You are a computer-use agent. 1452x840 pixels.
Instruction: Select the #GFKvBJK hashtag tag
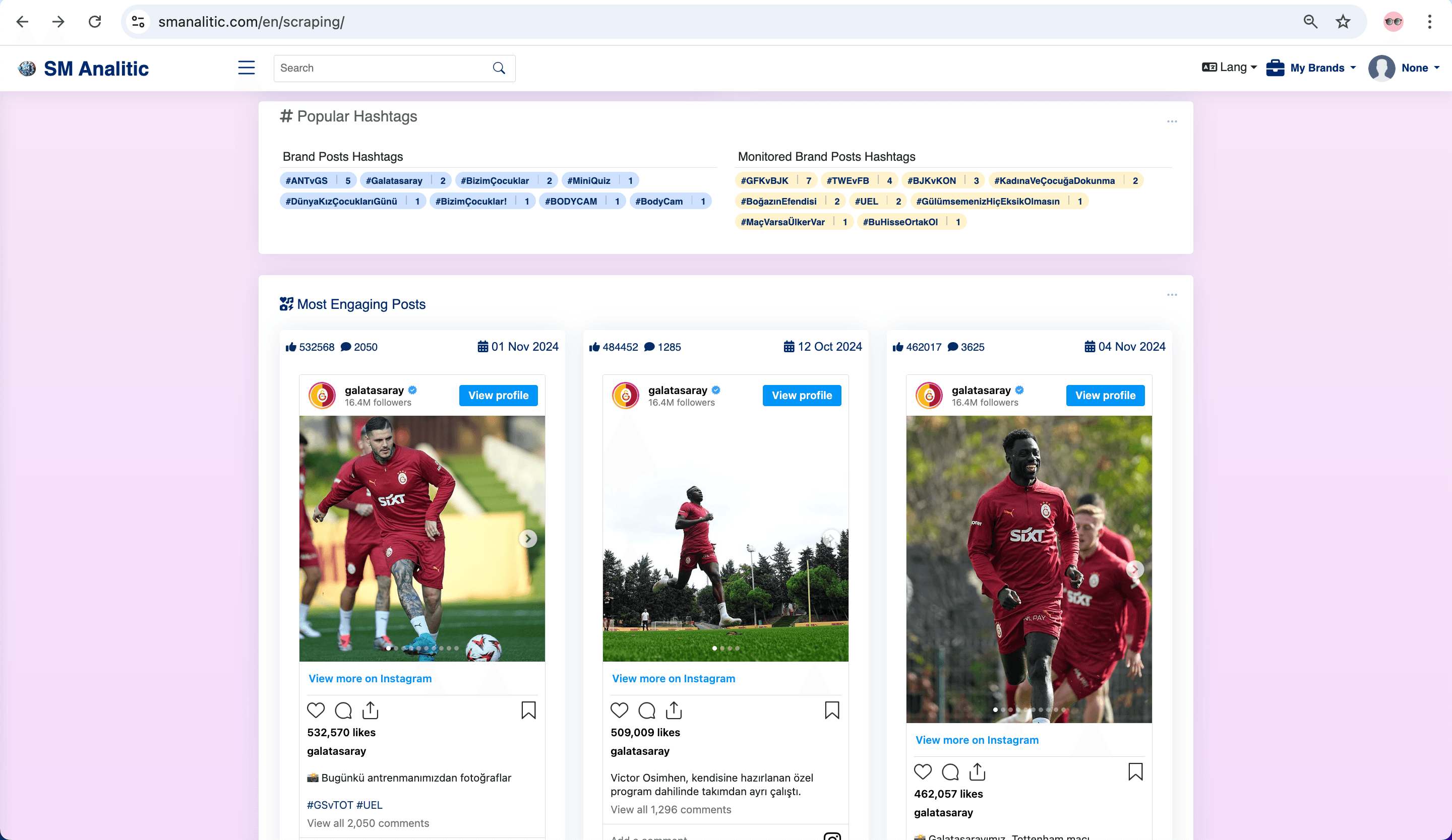pyautogui.click(x=776, y=181)
